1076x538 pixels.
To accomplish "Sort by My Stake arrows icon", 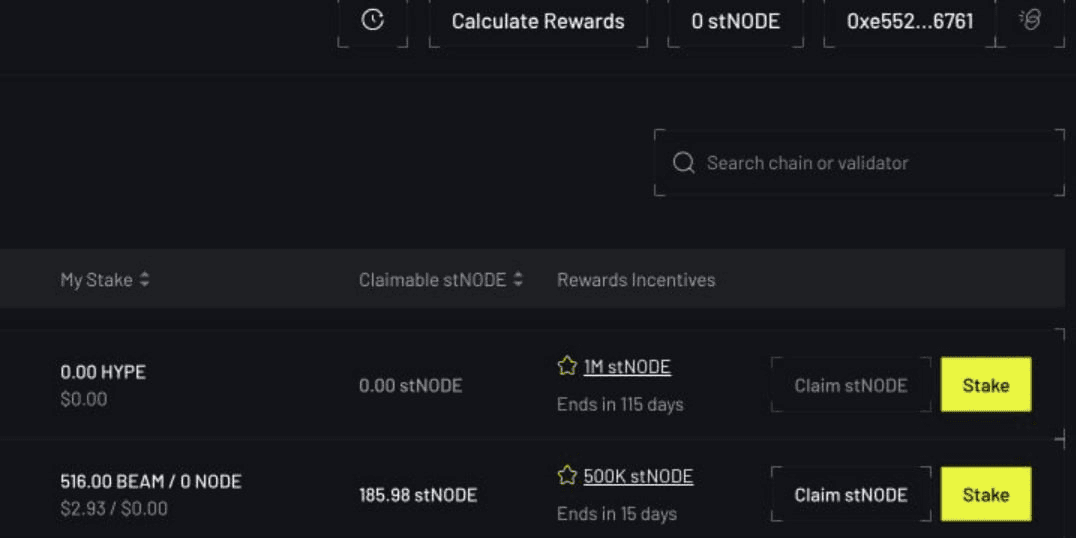I will 145,280.
